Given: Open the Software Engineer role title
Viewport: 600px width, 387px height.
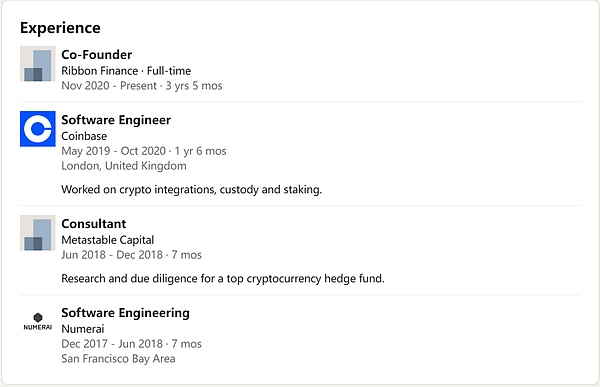Looking at the screenshot, I should click(x=116, y=120).
